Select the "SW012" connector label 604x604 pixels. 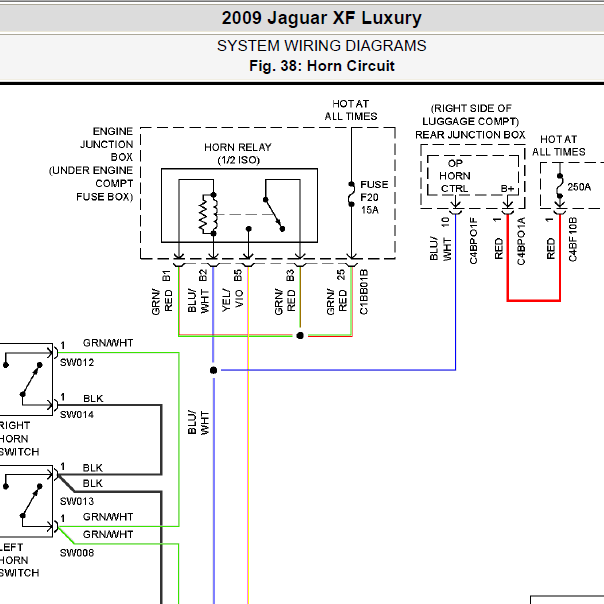click(77, 362)
